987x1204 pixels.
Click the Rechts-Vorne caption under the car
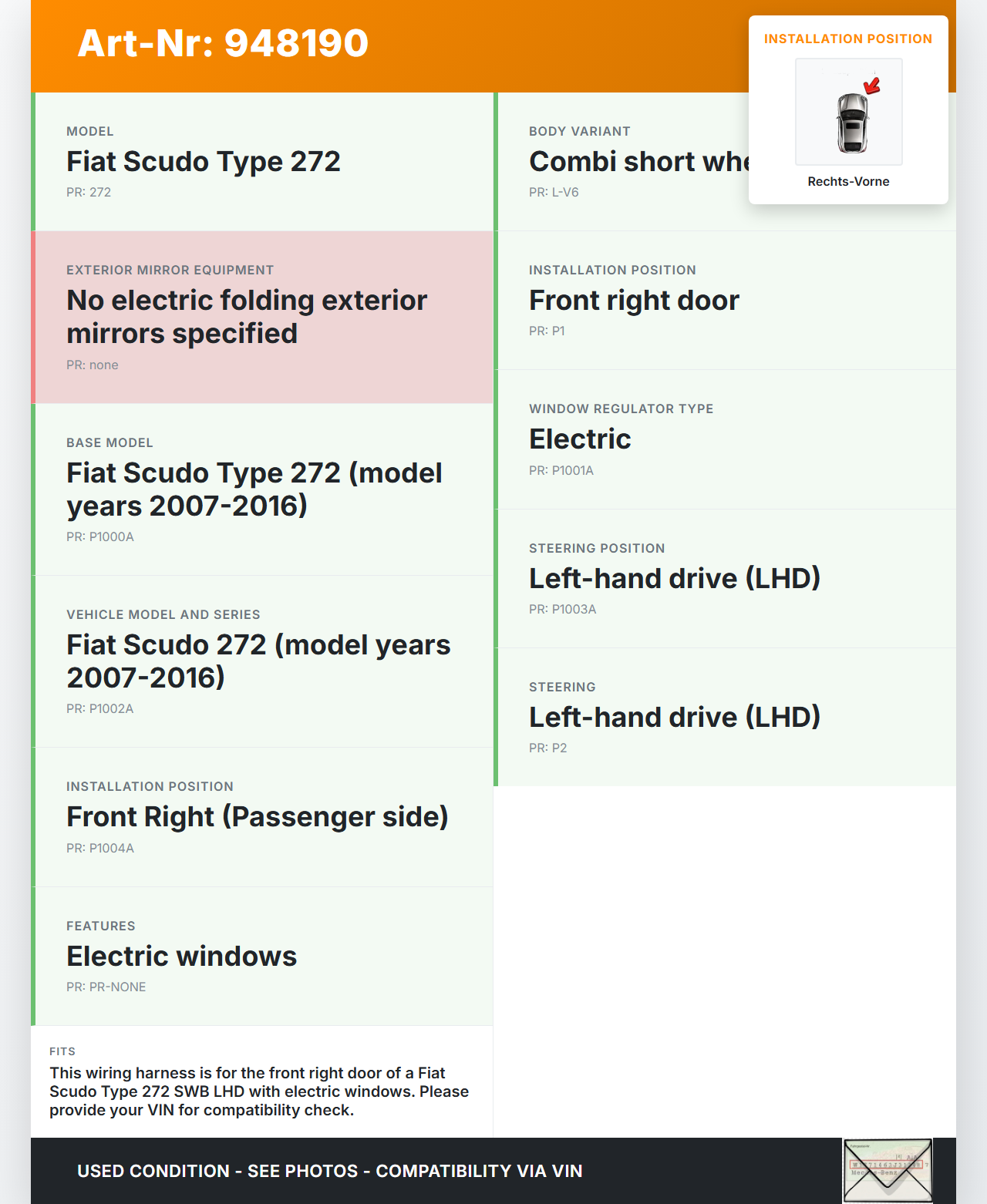(x=848, y=181)
